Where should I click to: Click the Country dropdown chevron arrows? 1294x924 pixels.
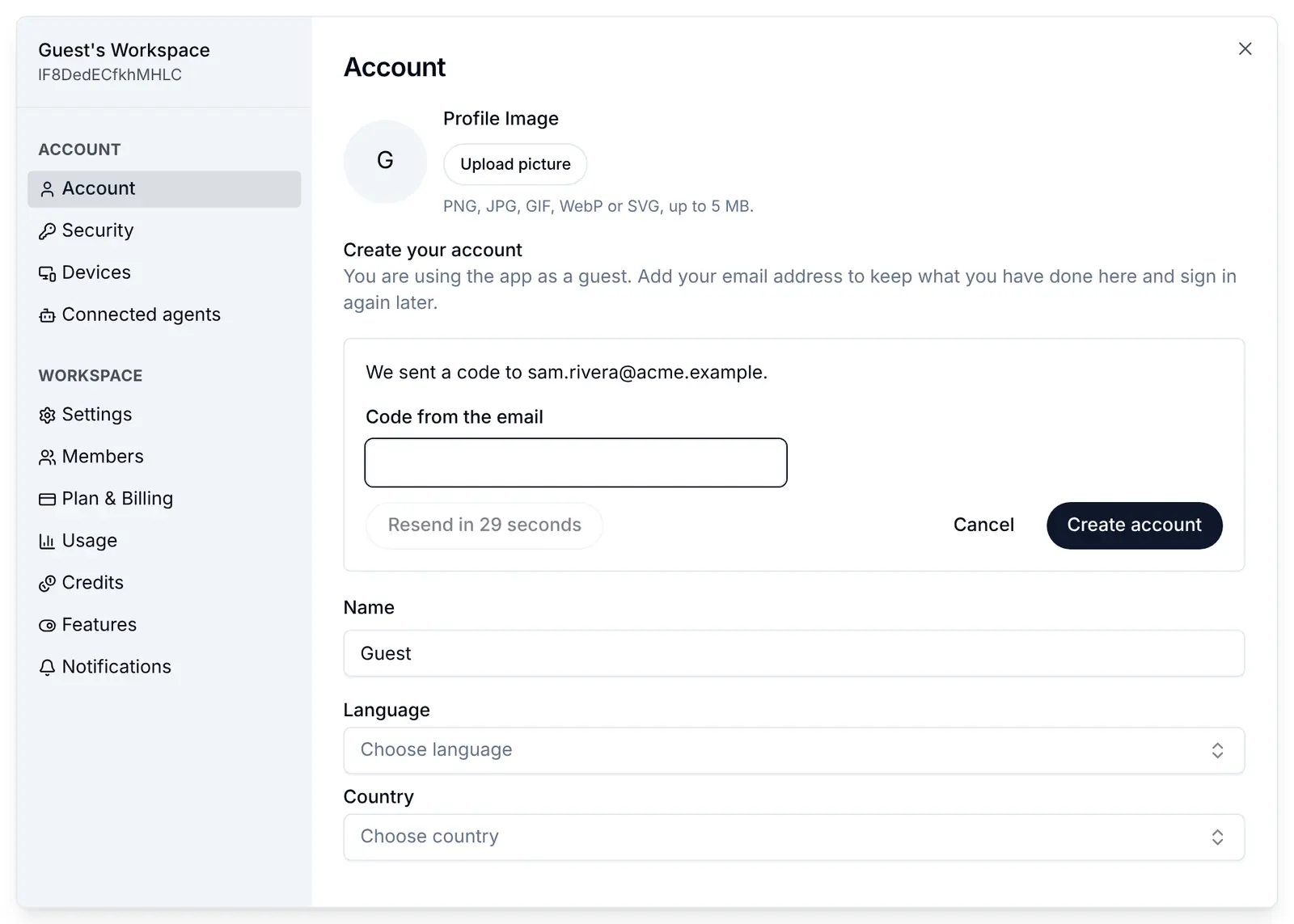tap(1217, 837)
